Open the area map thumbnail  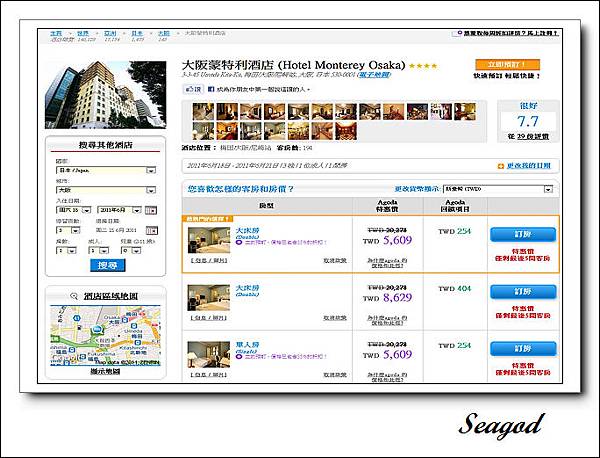click(106, 336)
